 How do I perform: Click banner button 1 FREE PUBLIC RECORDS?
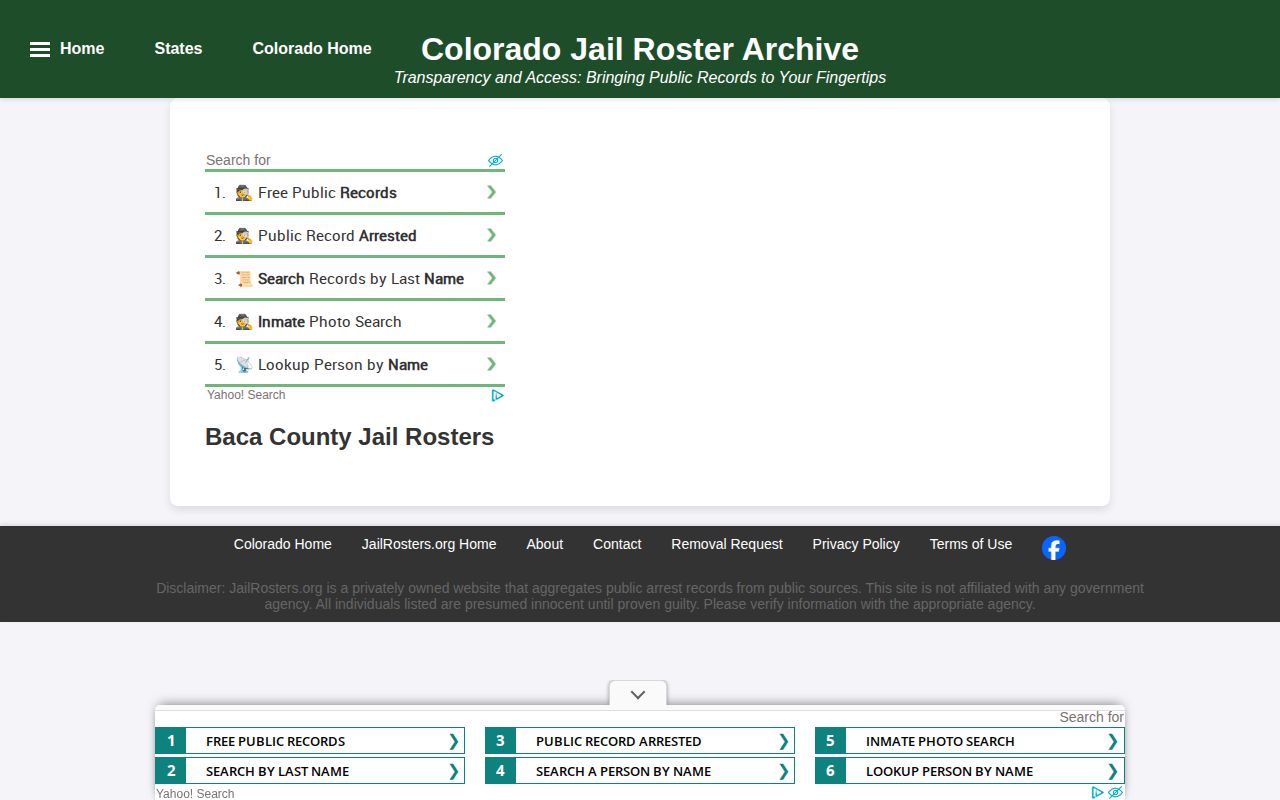[310, 741]
